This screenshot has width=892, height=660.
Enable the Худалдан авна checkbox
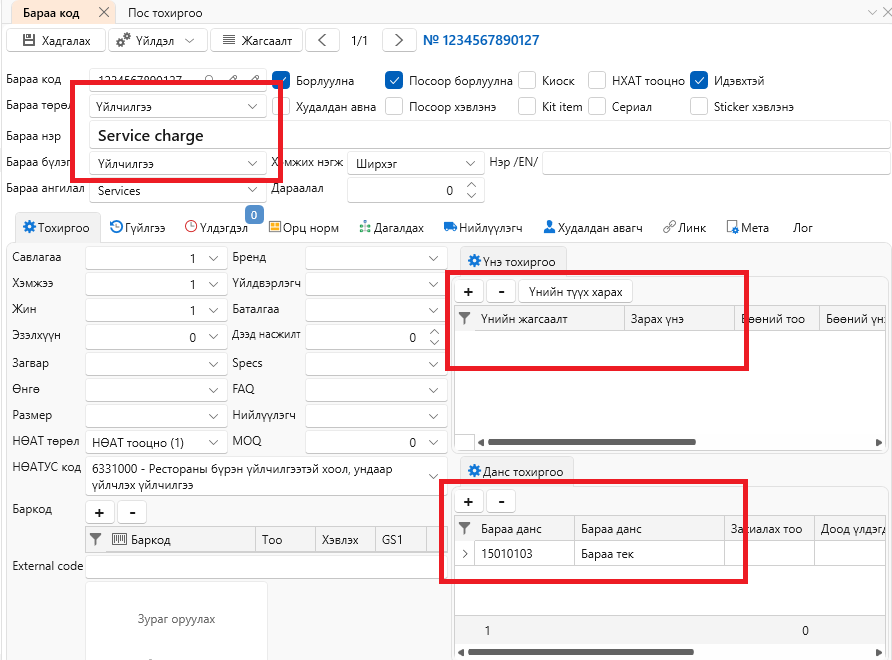point(282,106)
